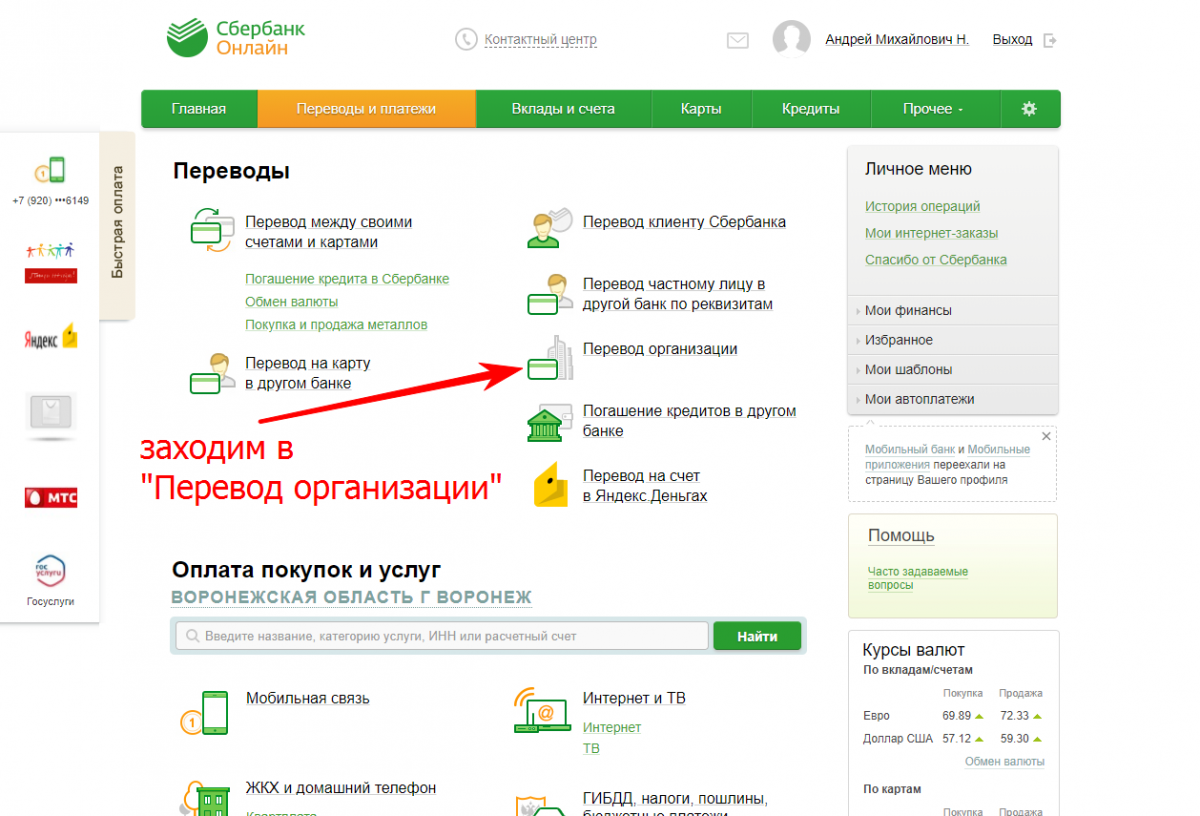
Task: Click the user profile avatar icon
Action: [x=791, y=41]
